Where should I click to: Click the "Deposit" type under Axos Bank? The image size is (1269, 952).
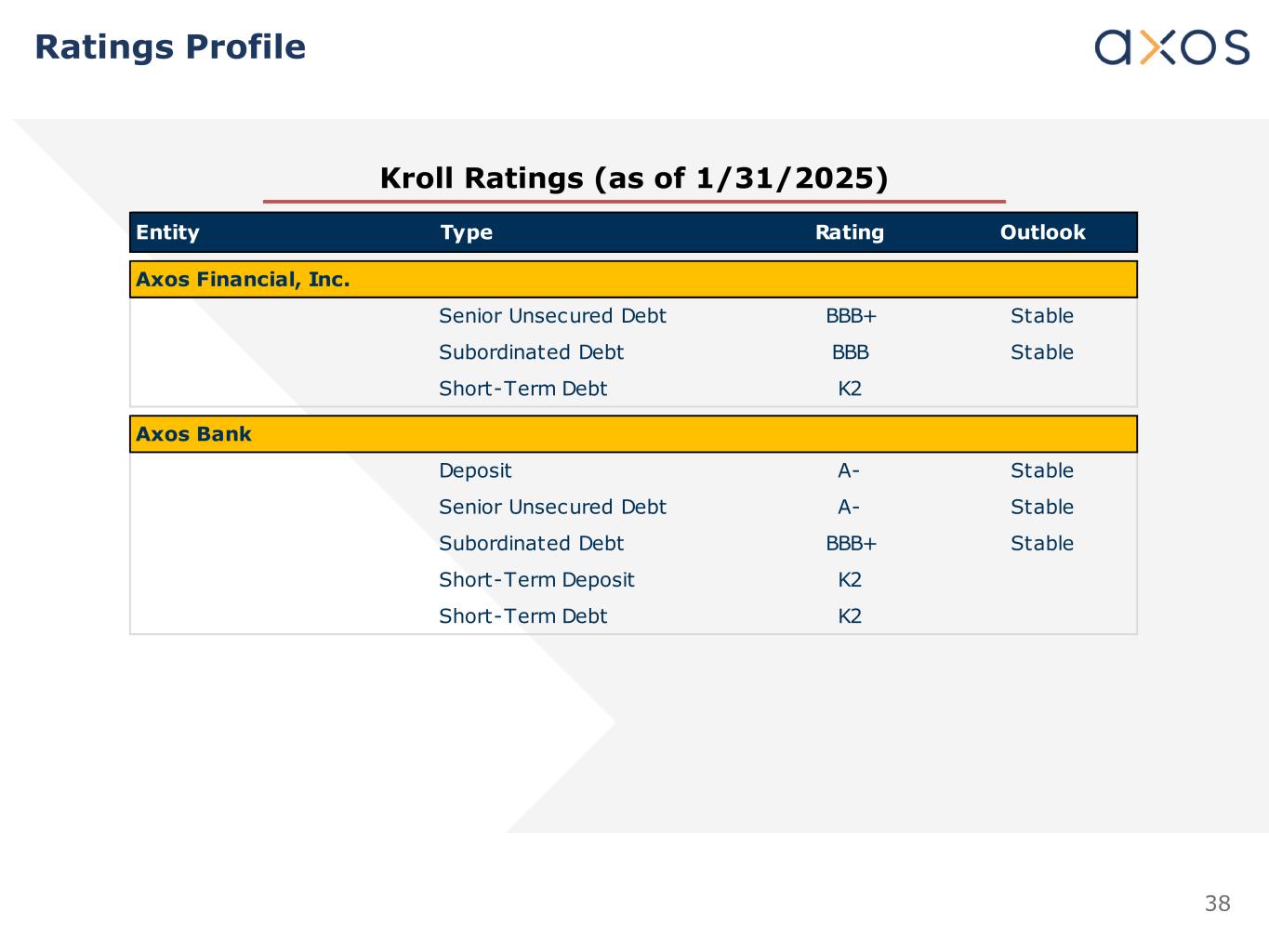tap(475, 471)
